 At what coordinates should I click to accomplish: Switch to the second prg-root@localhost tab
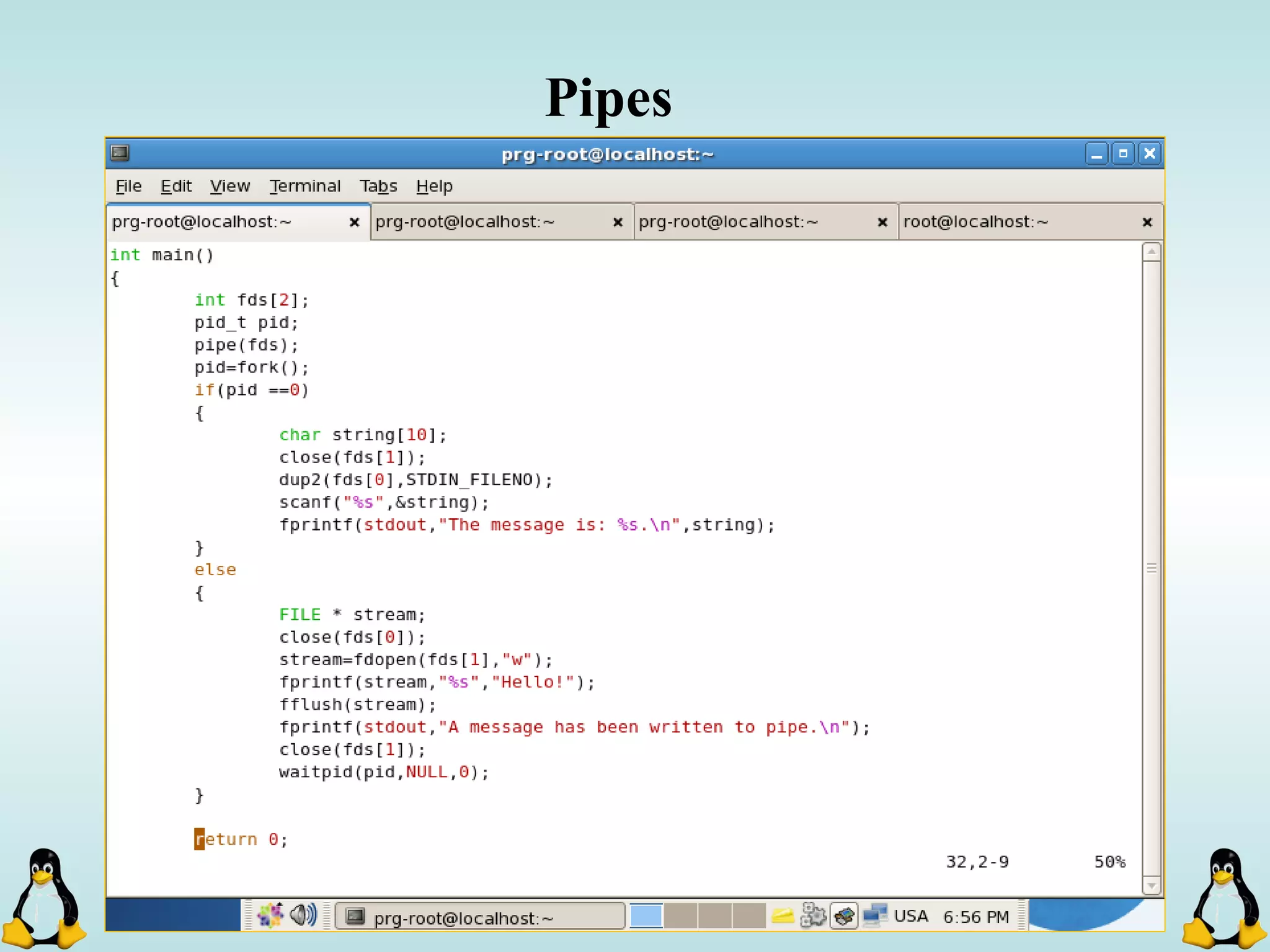pyautogui.click(x=502, y=222)
